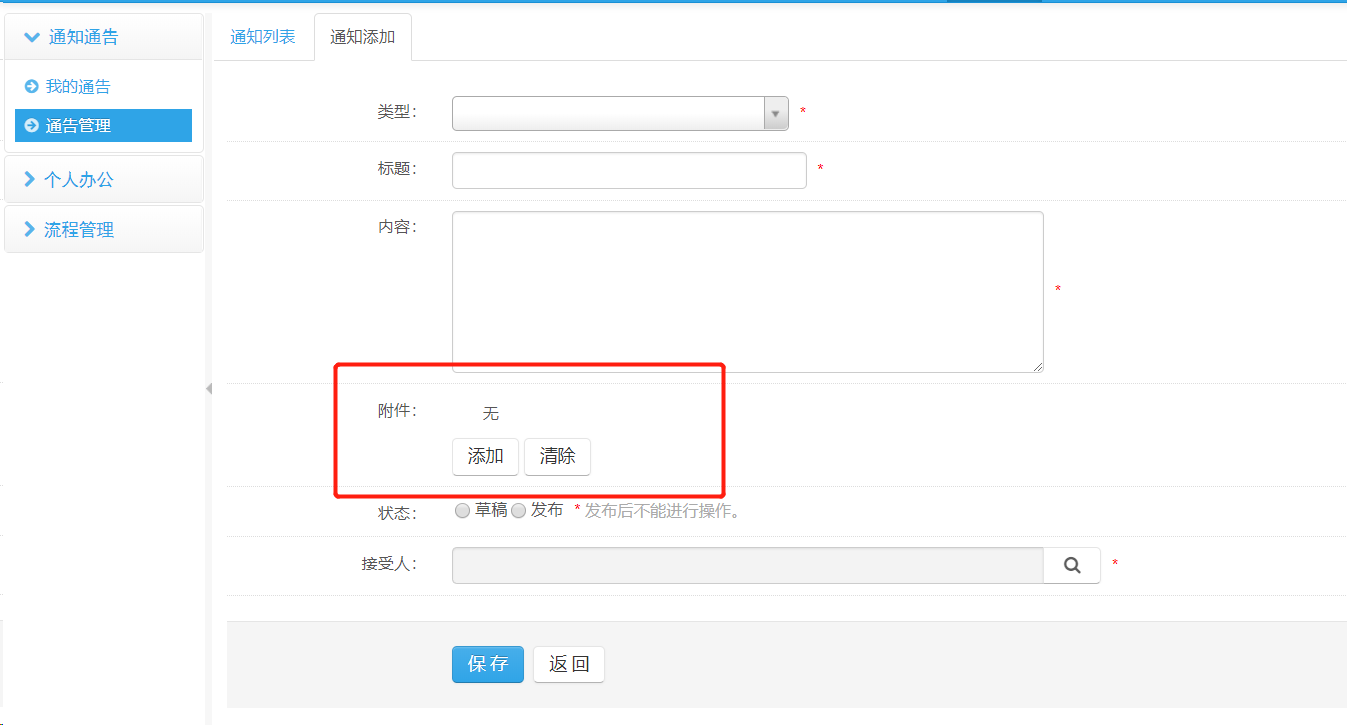Collapse the sidebar with the splitter arrow
Image resolution: width=1347 pixels, height=725 pixels.
click(x=209, y=388)
